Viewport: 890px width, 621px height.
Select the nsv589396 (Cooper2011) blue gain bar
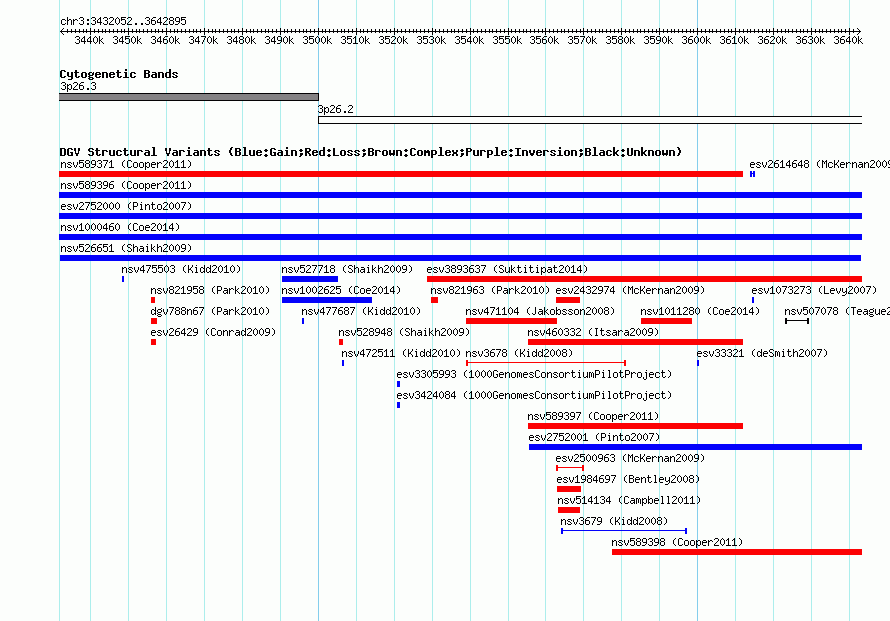coord(460,195)
